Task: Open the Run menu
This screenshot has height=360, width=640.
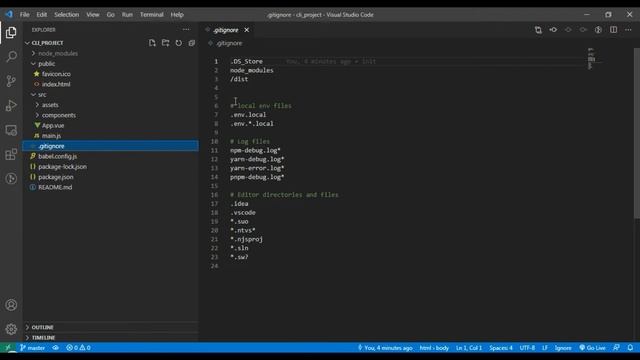Action: 127,15
